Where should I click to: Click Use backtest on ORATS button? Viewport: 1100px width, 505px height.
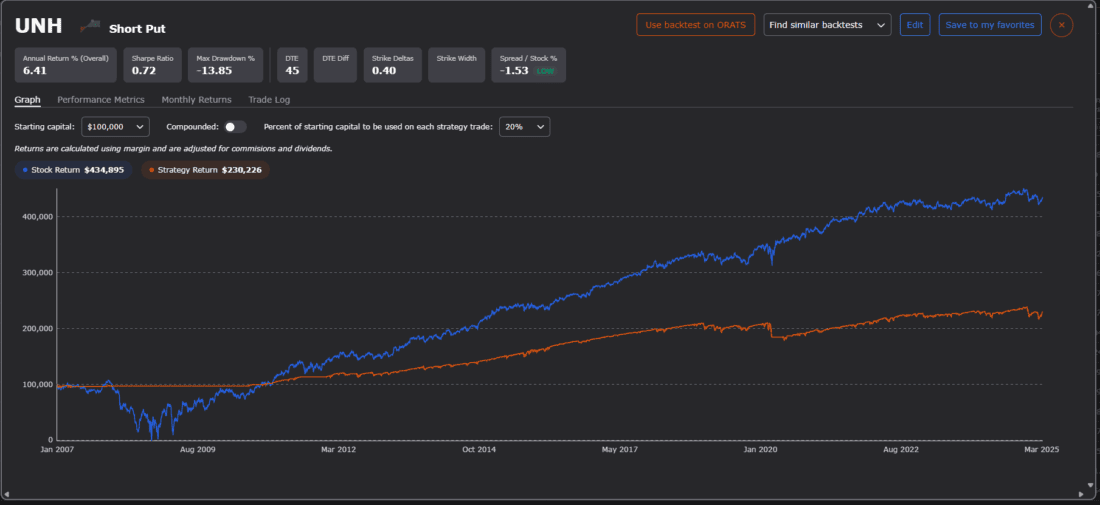(x=695, y=25)
